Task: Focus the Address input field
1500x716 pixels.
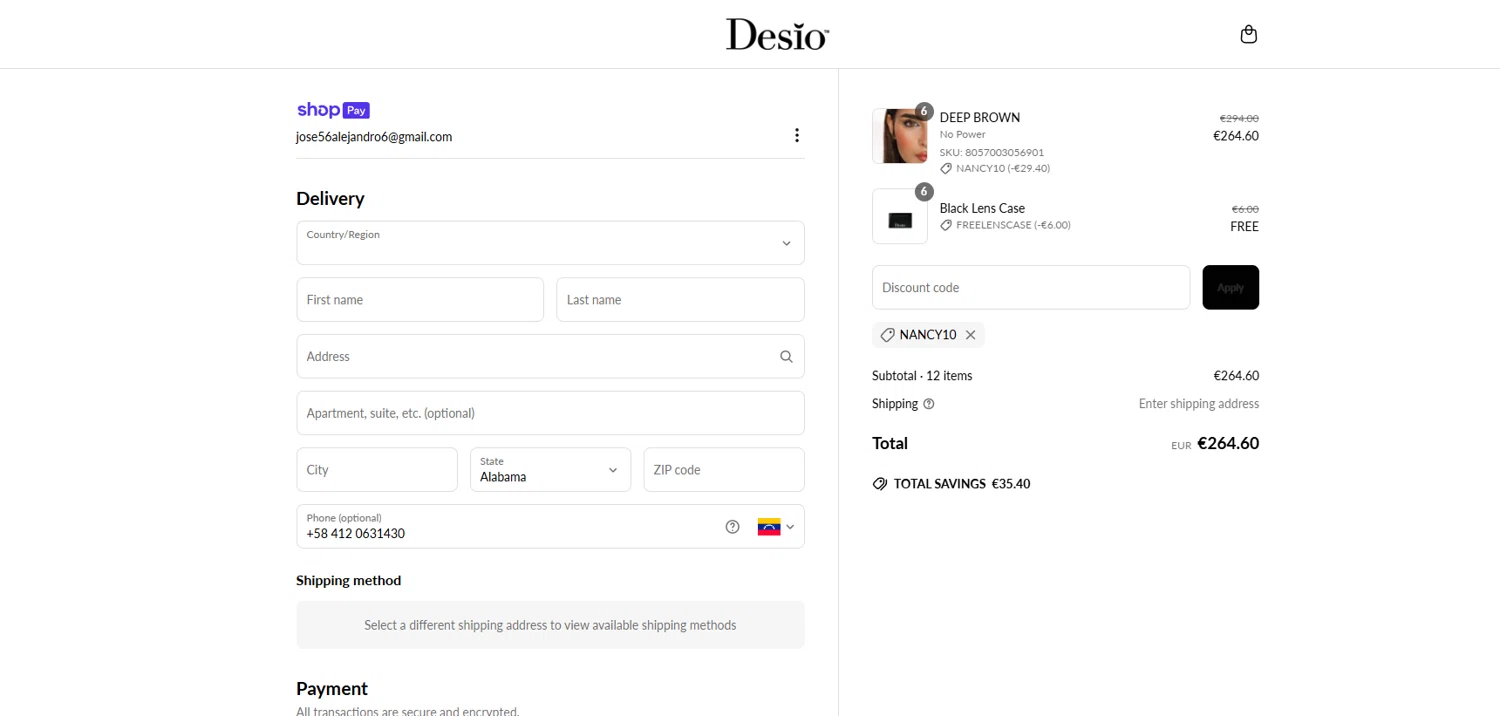Action: tap(550, 356)
